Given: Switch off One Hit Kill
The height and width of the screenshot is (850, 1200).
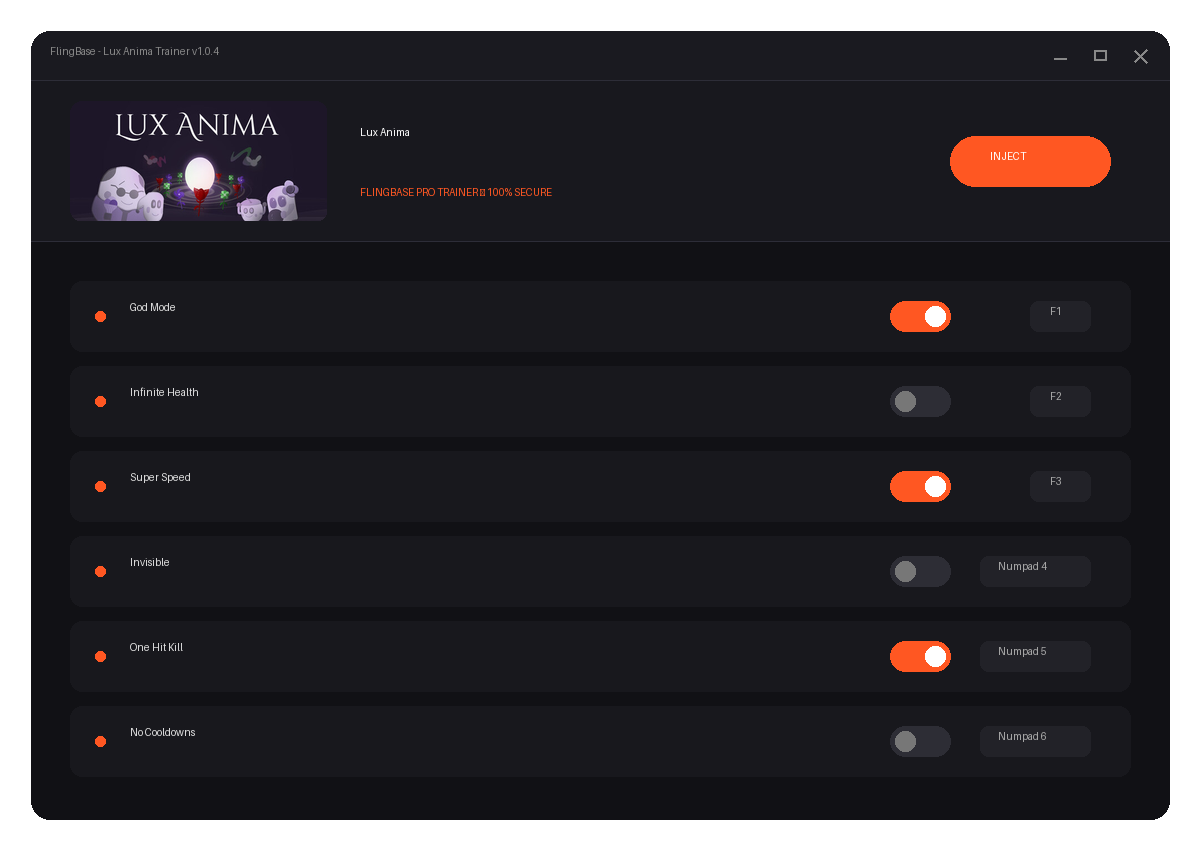Looking at the screenshot, I should (920, 656).
